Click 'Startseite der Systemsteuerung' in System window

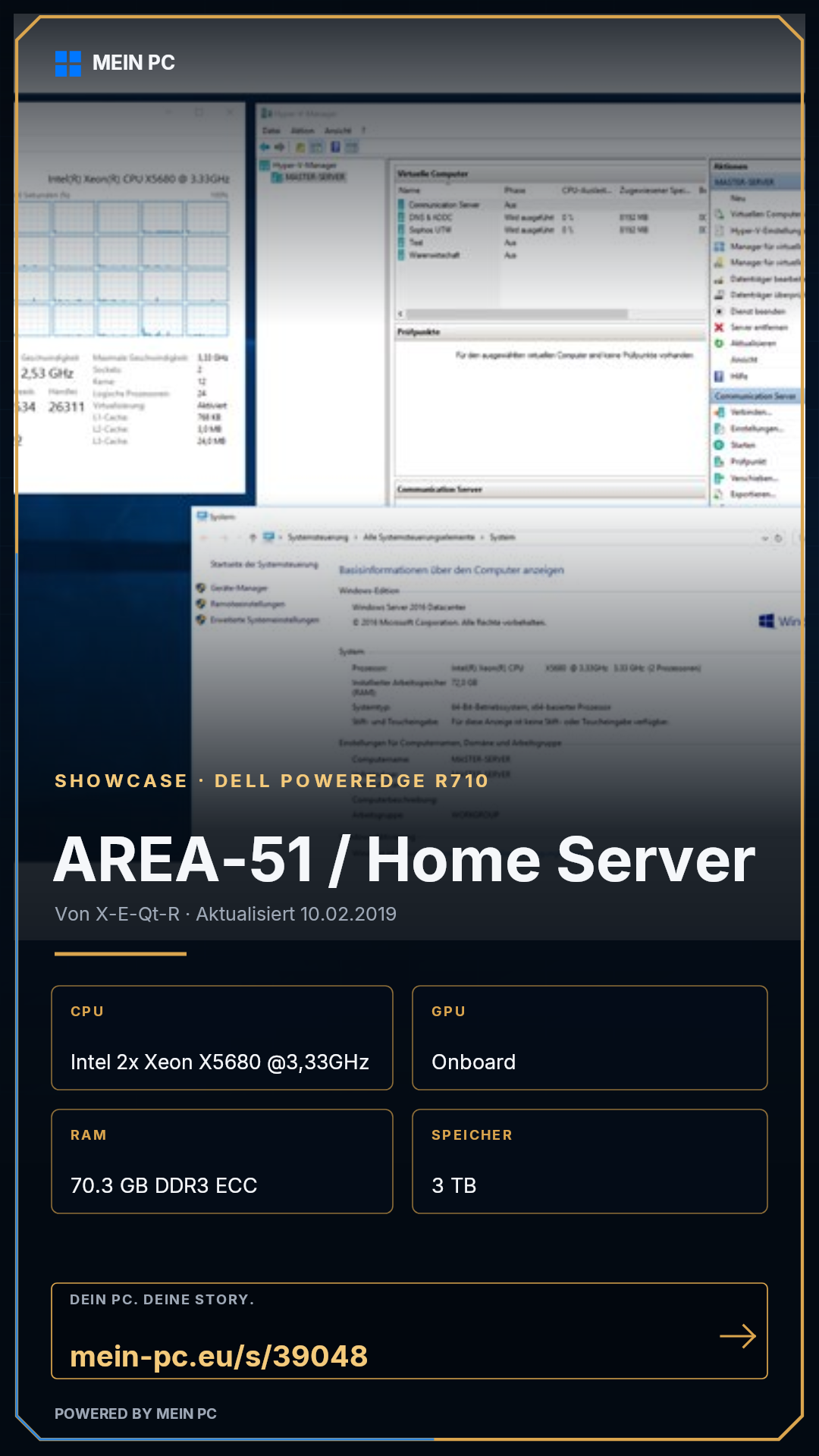pos(264,565)
